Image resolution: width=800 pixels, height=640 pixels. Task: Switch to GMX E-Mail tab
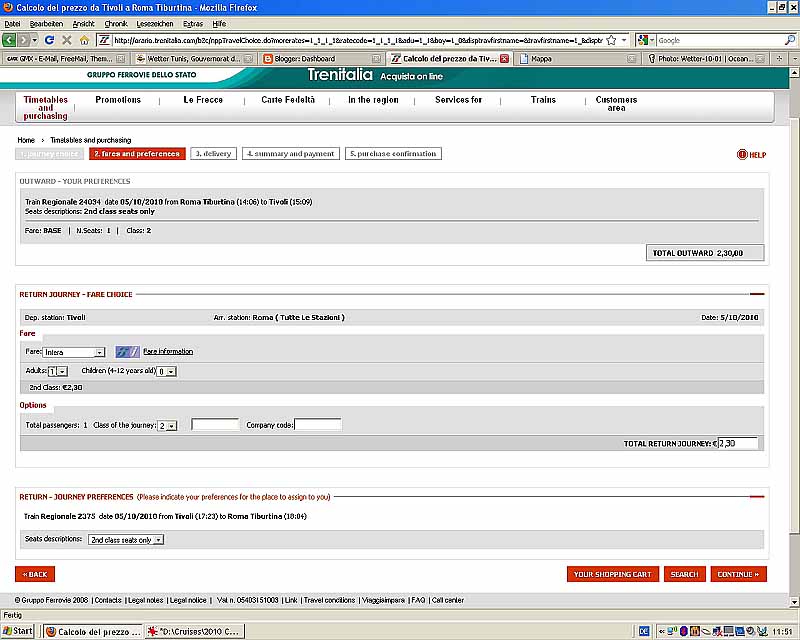(65, 59)
